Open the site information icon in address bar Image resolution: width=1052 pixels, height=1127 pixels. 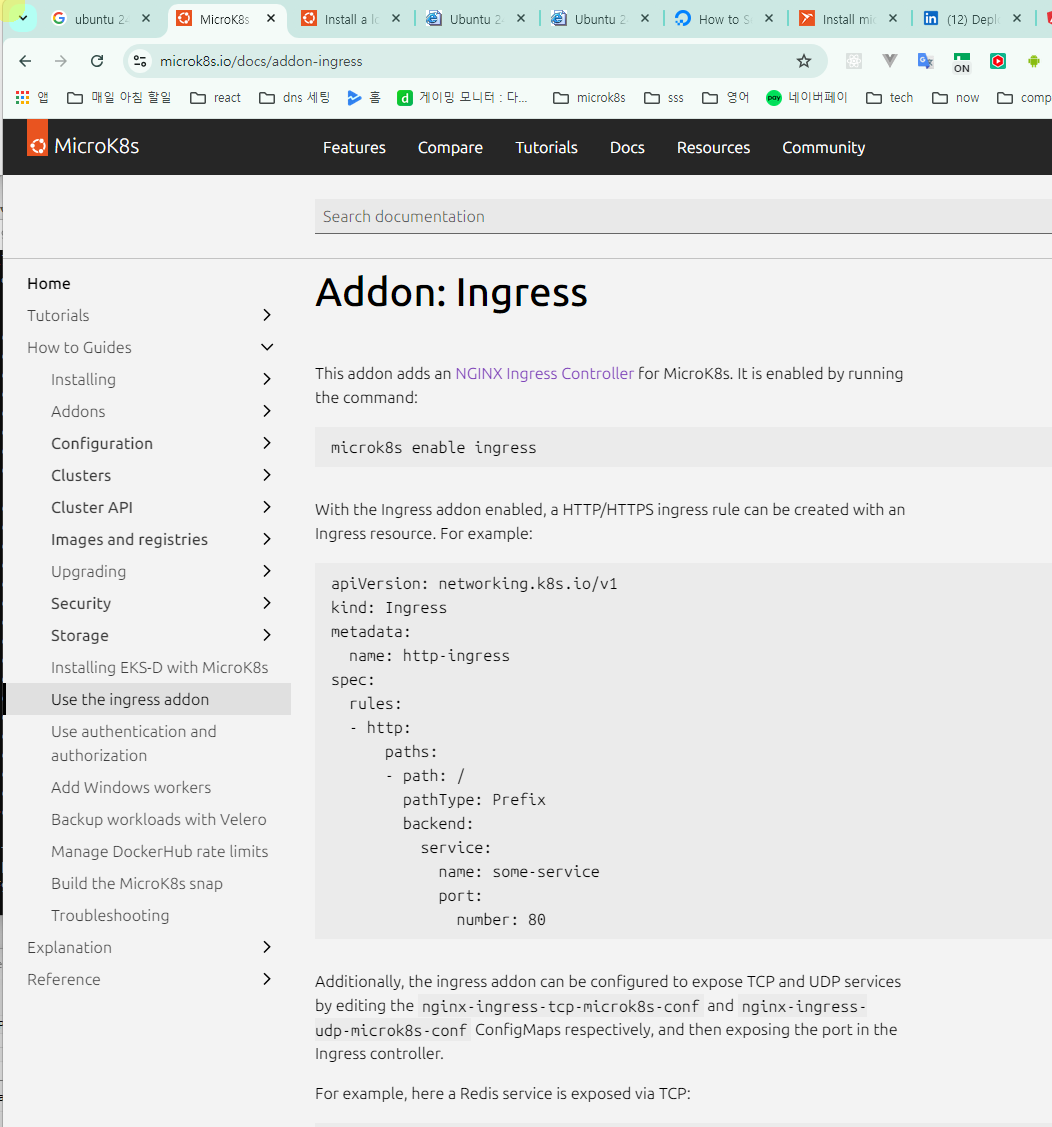coord(140,61)
